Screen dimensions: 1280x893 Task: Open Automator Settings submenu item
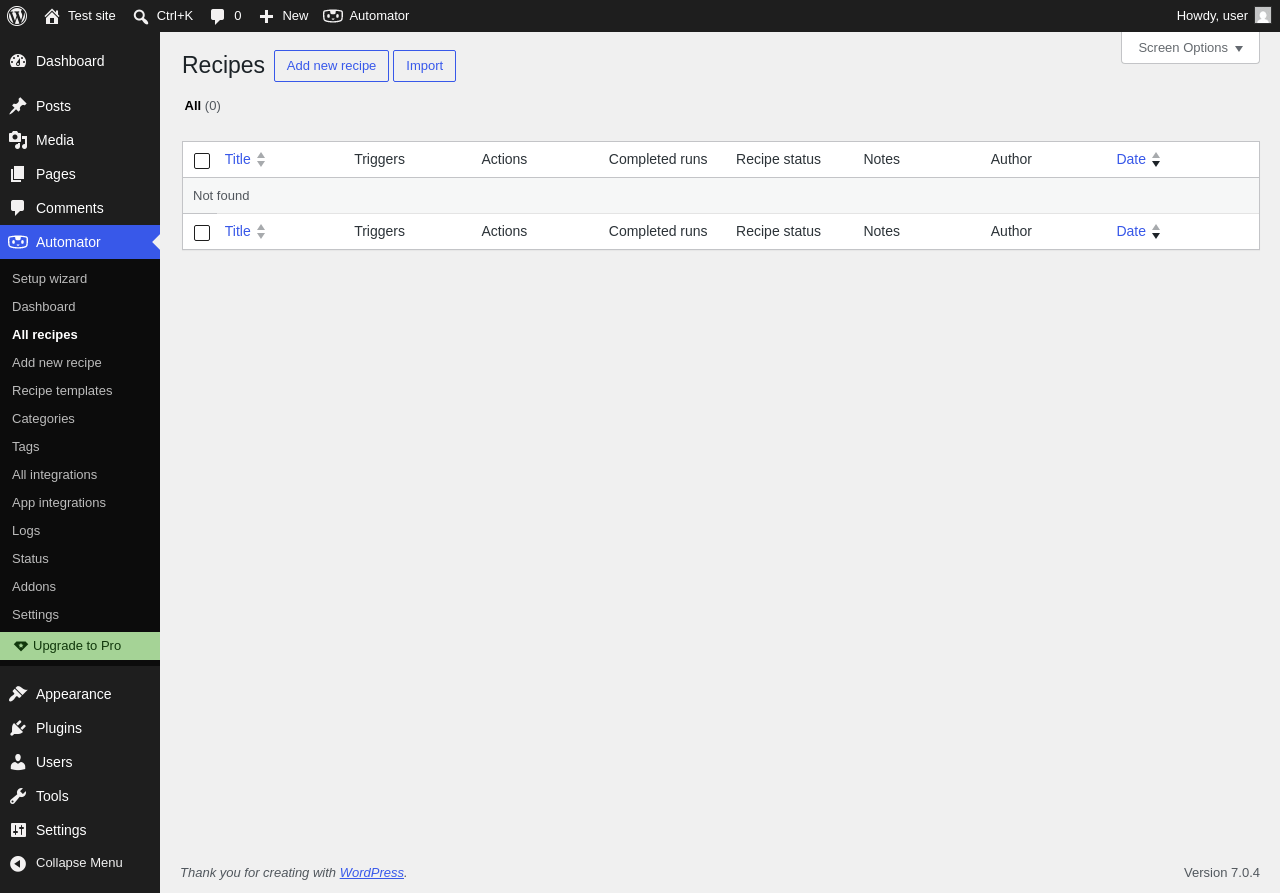[80, 615]
